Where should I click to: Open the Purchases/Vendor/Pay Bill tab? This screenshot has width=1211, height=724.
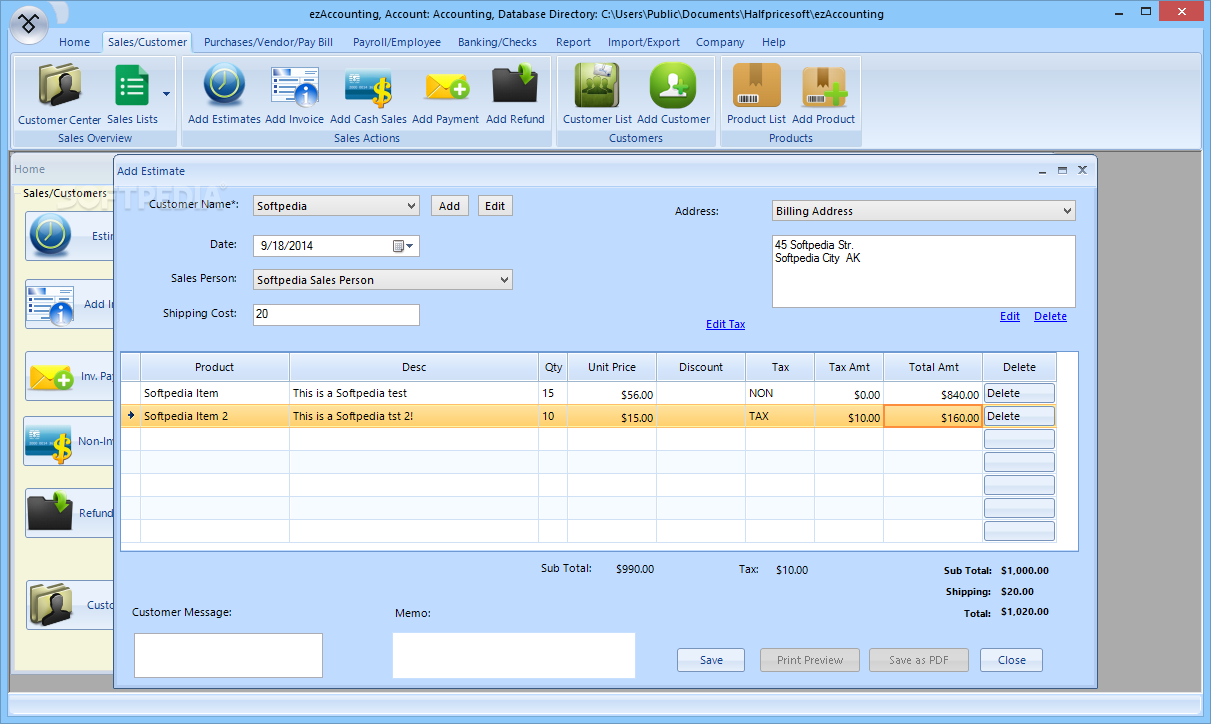tap(268, 42)
